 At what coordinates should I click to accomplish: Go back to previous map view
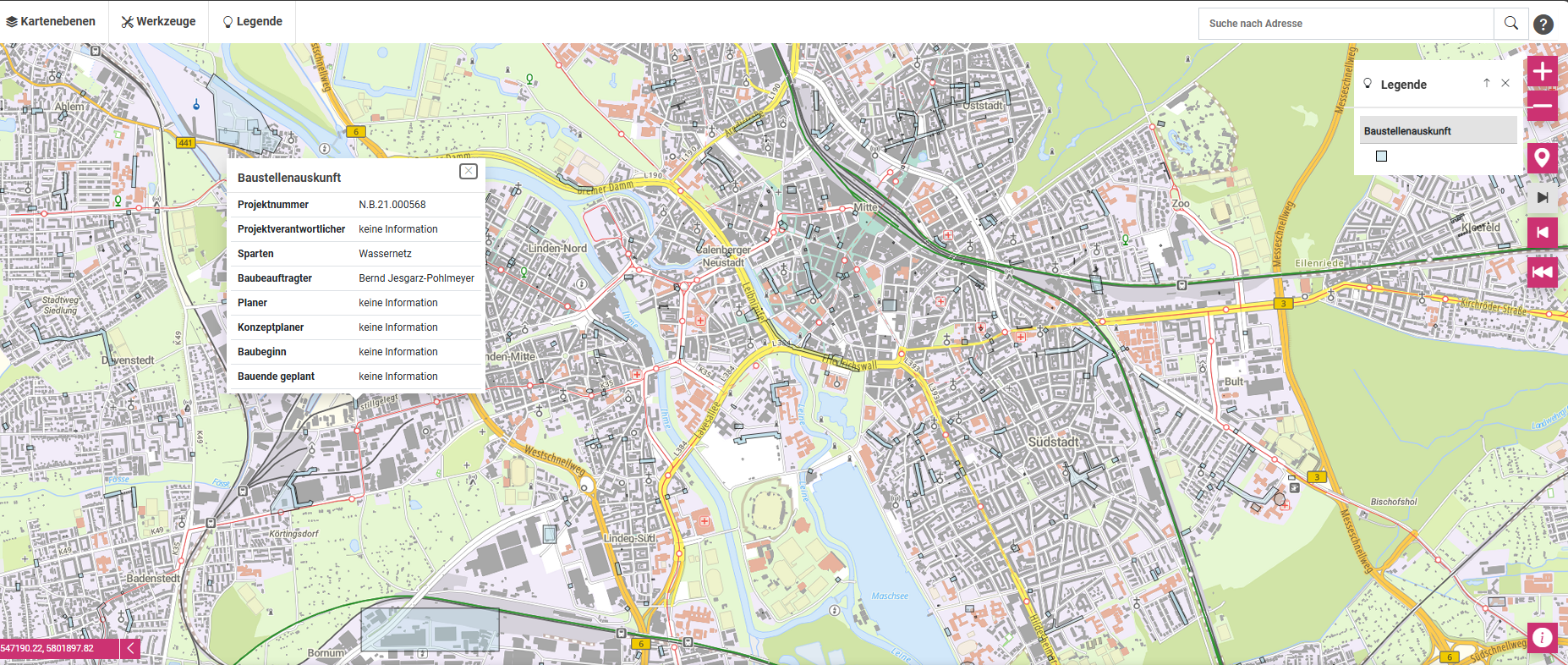[x=1542, y=233]
